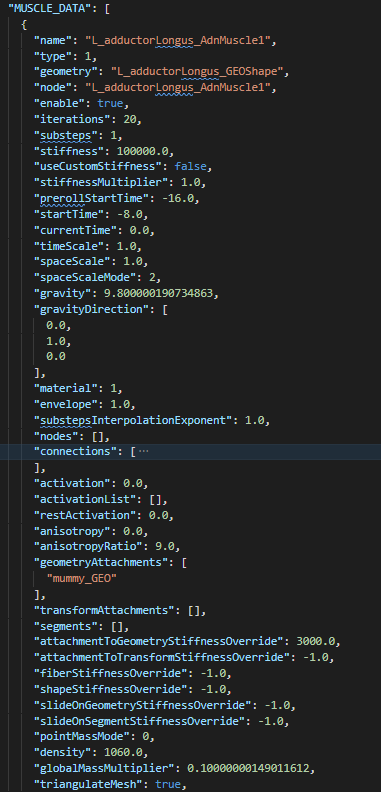Screen dimensions: 381x792
Task: Click the "enable" true value
Action: tap(110, 103)
